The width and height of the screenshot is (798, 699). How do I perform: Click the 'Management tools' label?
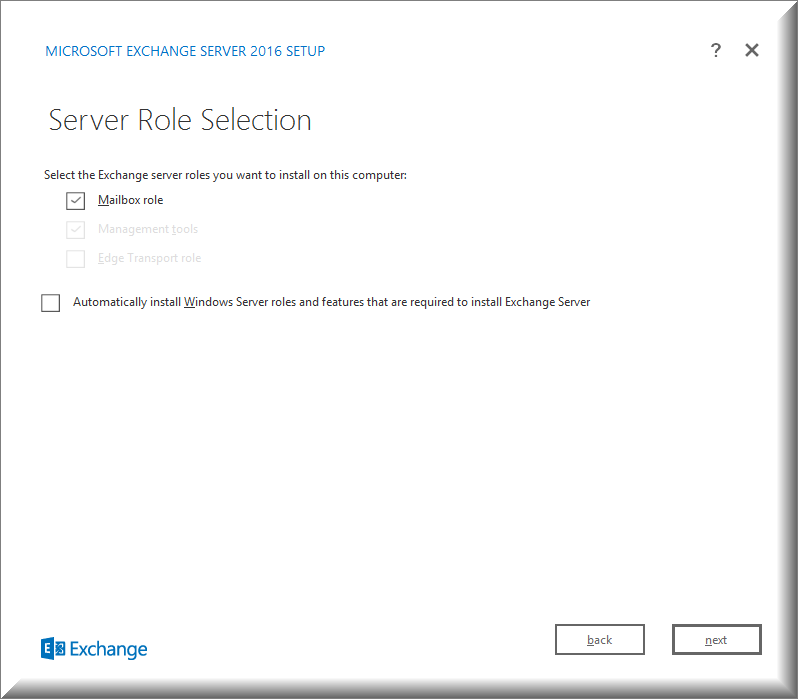(148, 229)
